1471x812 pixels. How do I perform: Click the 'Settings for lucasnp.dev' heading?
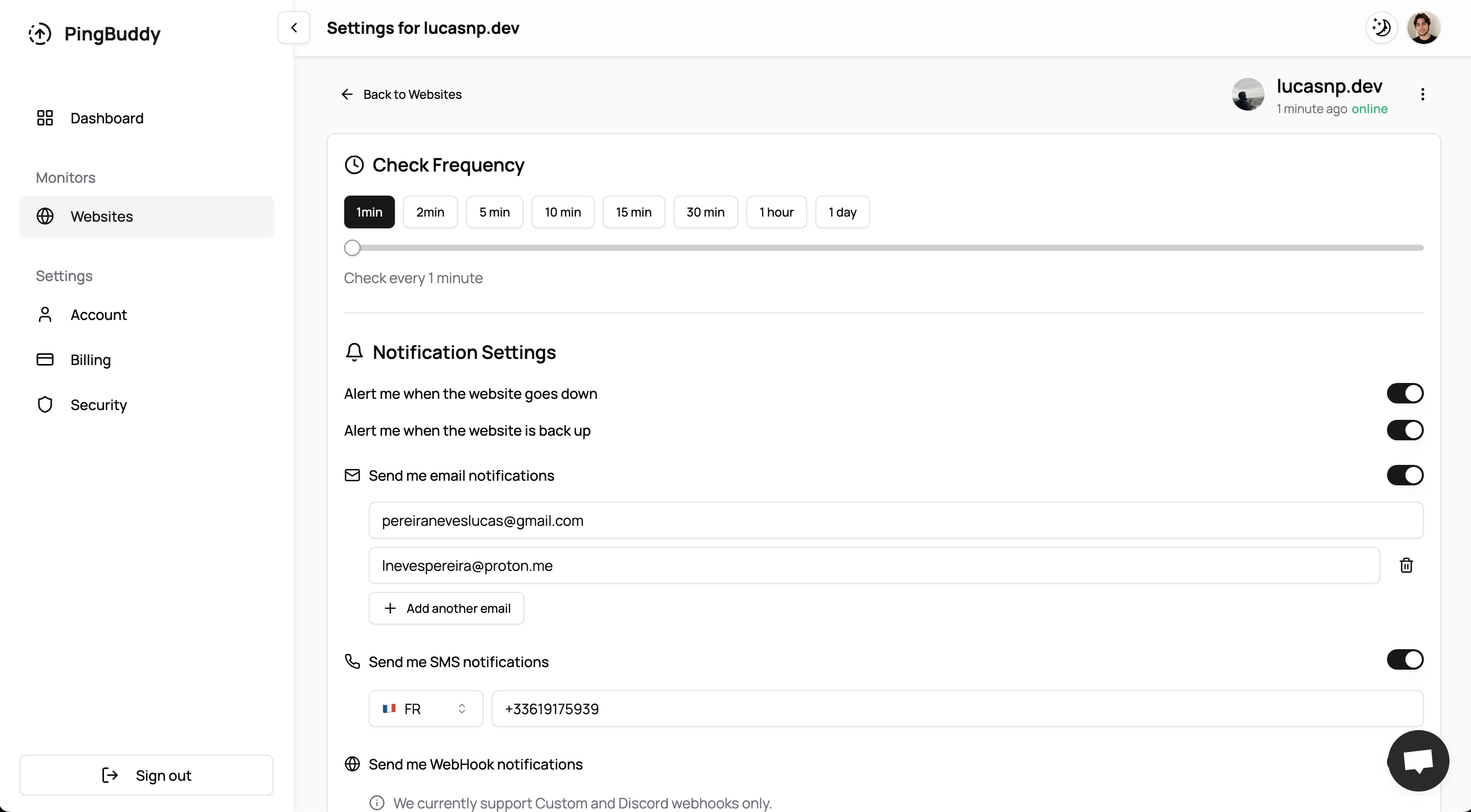tap(423, 28)
